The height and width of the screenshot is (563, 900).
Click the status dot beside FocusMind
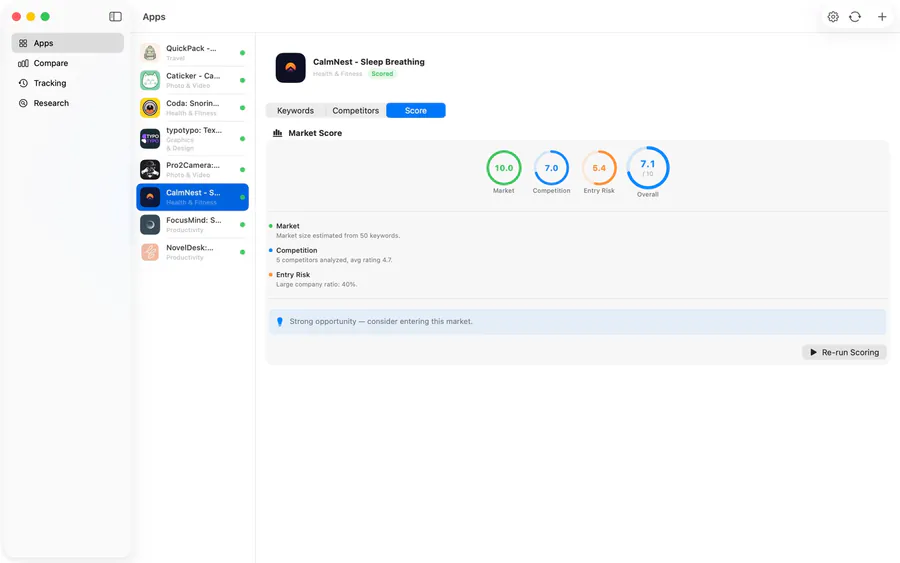coord(242,225)
